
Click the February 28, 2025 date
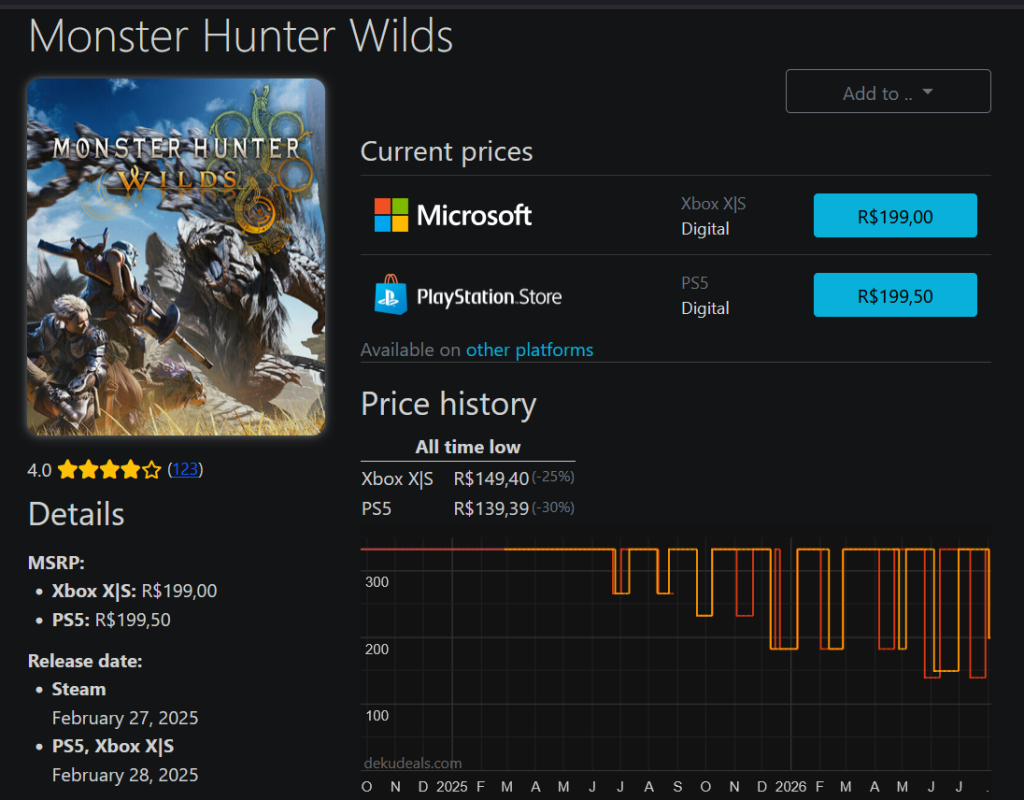point(125,775)
